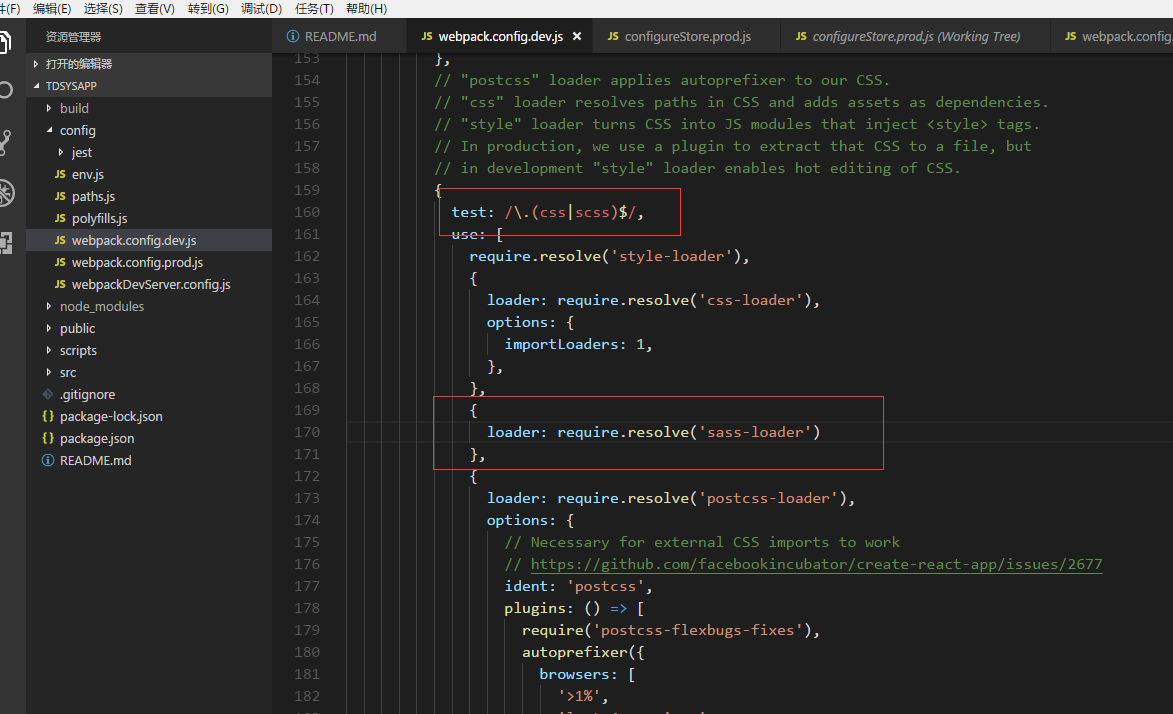
Task: Click braces icon of package-lock.json
Action: (48, 416)
